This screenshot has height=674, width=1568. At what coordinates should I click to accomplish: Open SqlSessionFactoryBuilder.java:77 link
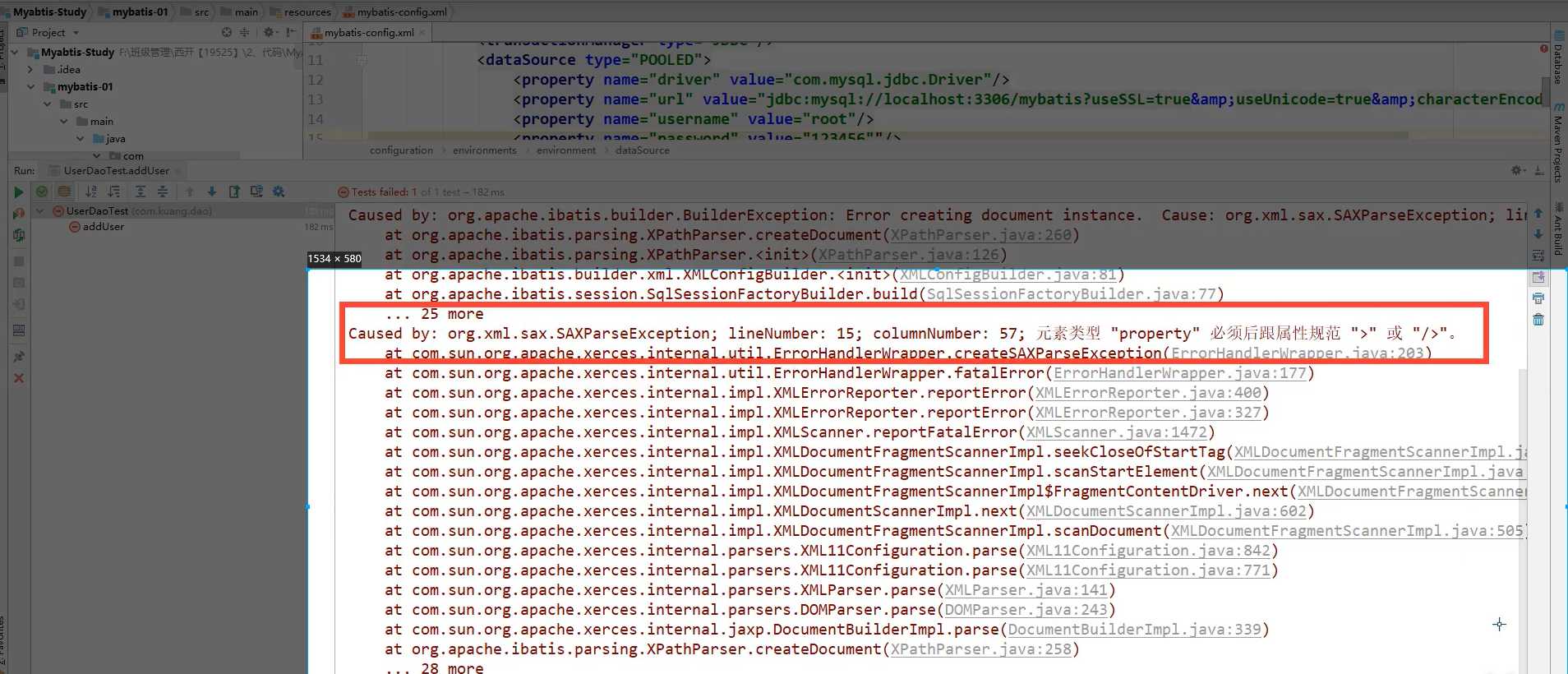pos(1071,294)
